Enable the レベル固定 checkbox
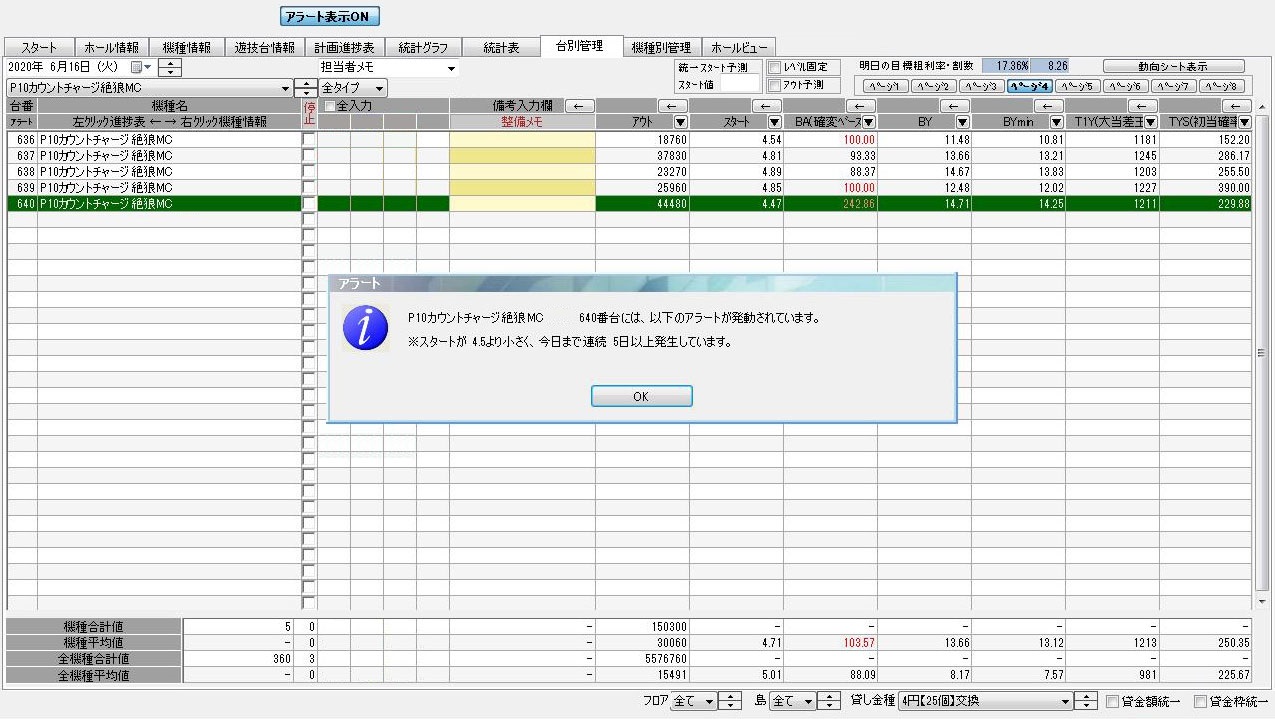The height and width of the screenshot is (719, 1275). click(774, 67)
